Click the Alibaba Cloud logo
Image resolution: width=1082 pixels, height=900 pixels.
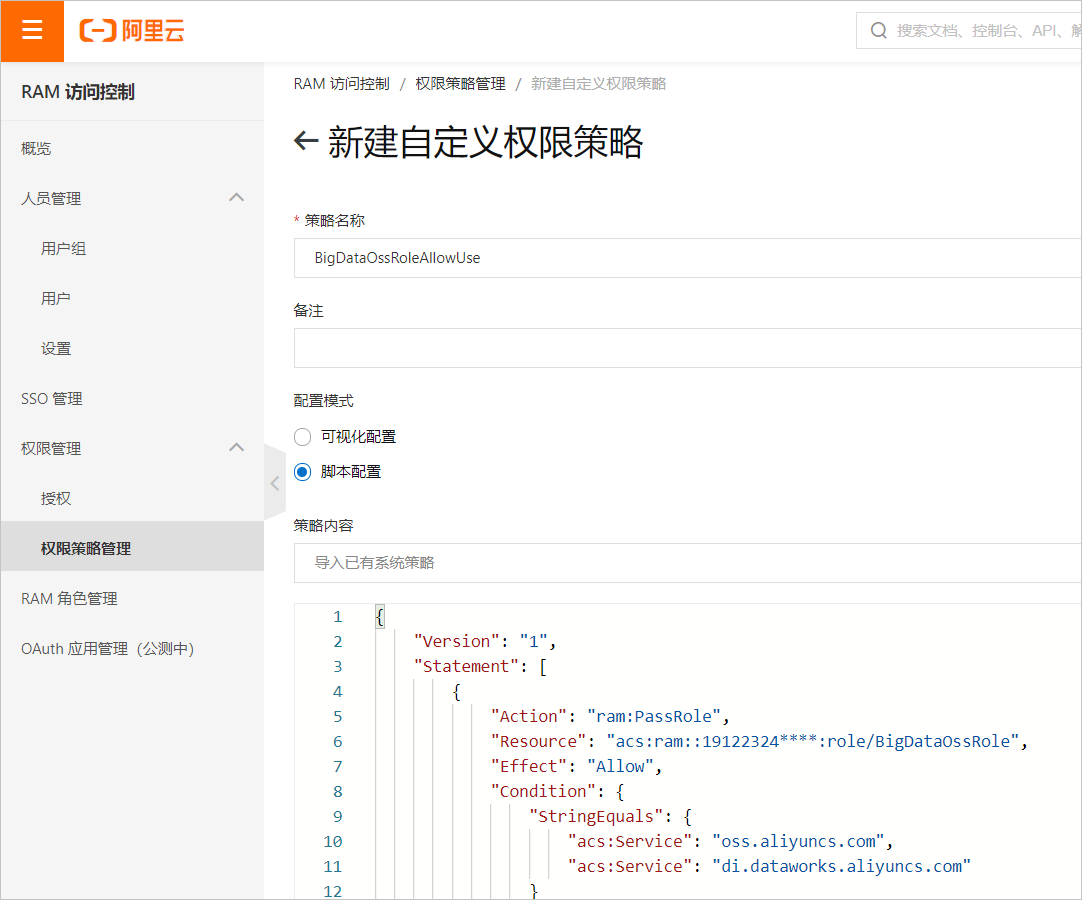tap(132, 30)
